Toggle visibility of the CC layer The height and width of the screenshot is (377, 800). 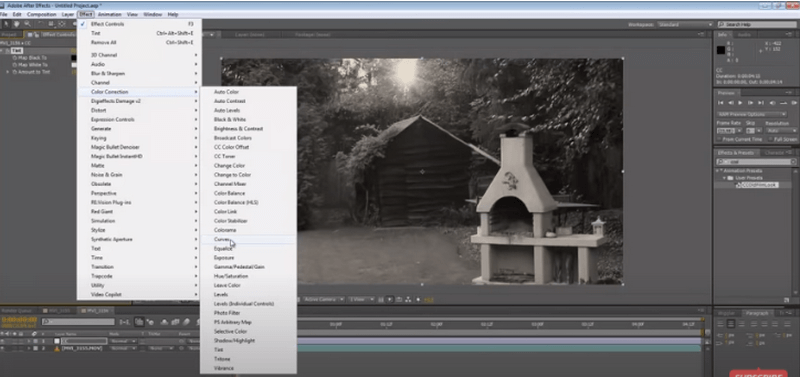tap(3, 341)
